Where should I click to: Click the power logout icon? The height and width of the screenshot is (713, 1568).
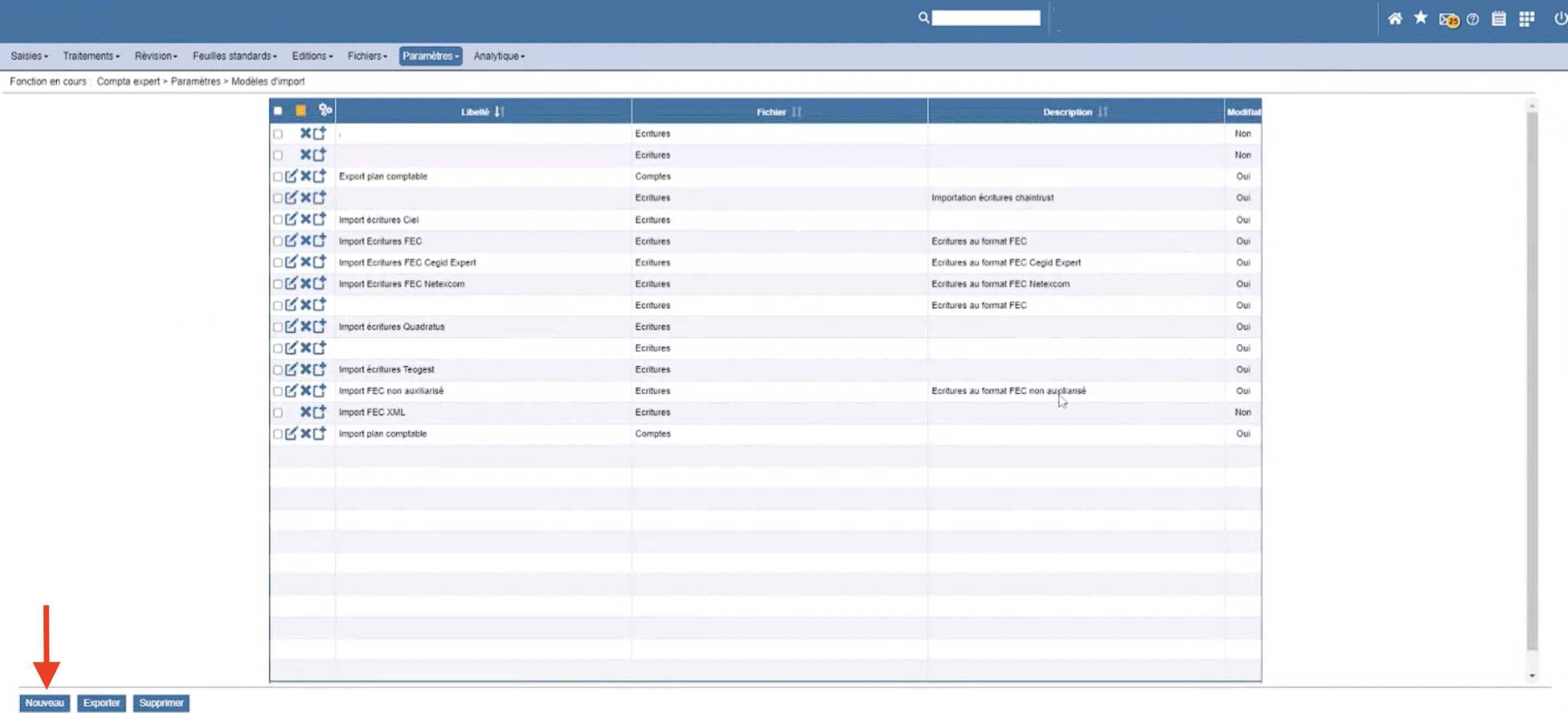(1560, 19)
